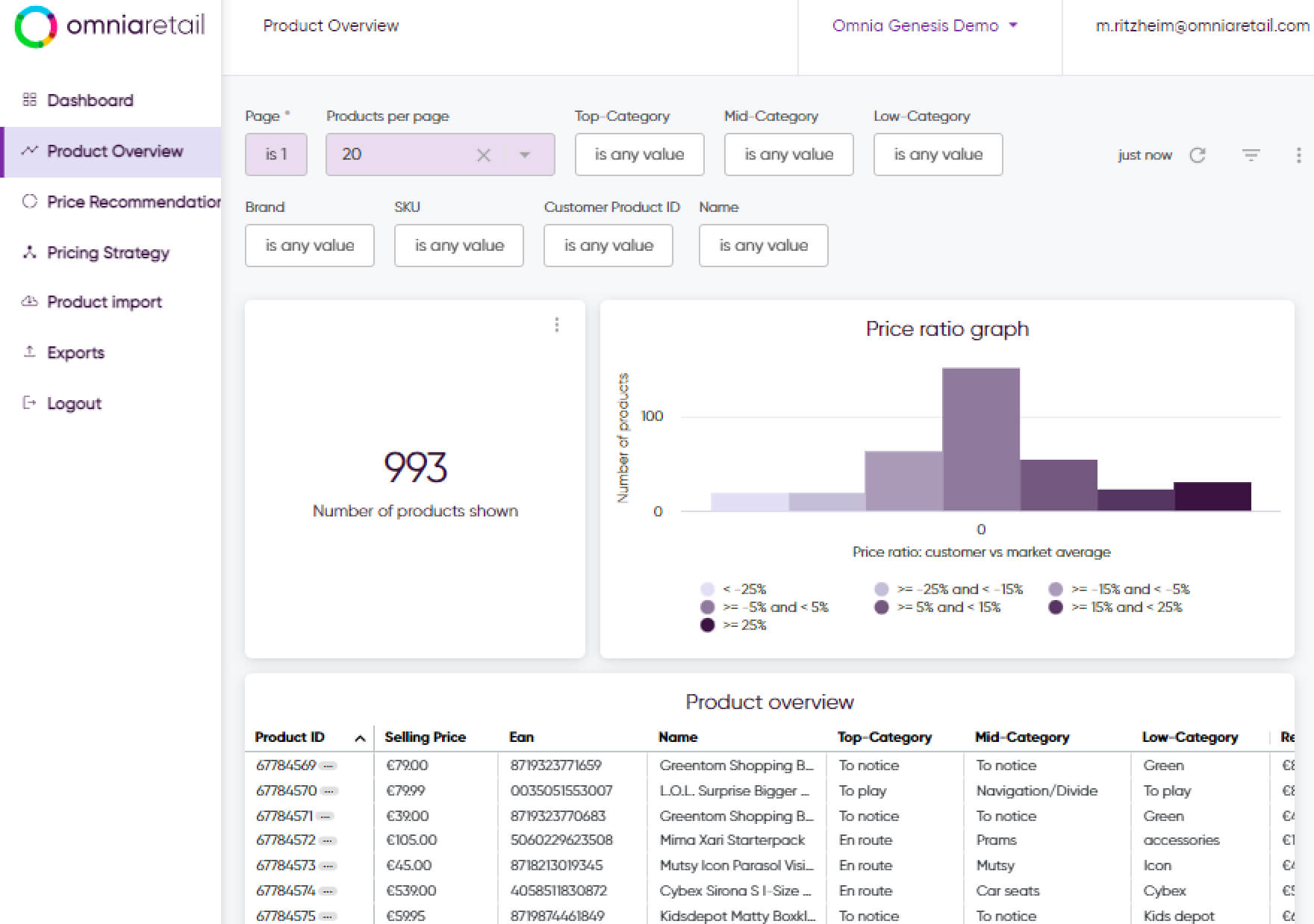
Task: Toggle '>= -15% and < -5%' legend series
Action: (1119, 589)
